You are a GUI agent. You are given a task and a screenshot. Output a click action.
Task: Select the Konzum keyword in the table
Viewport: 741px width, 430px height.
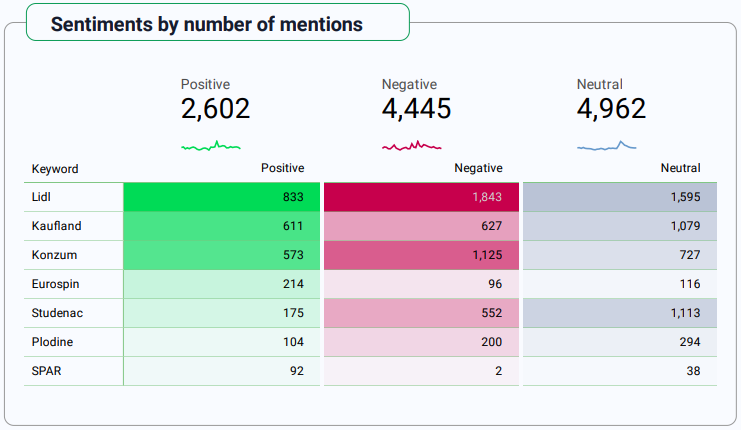click(x=53, y=255)
